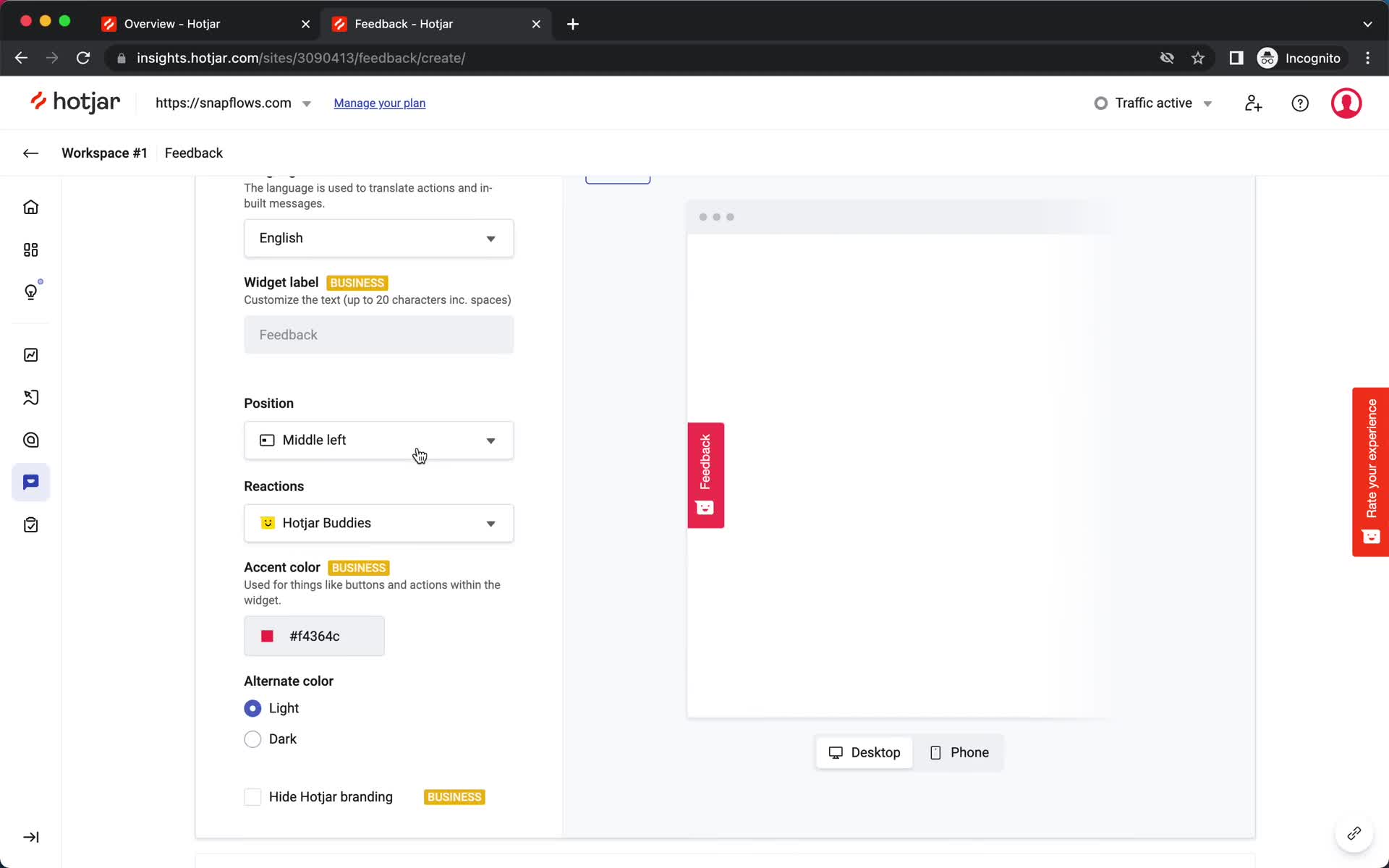Viewport: 1389px width, 868px height.
Task: Open the Surveys panel icon
Action: [31, 524]
